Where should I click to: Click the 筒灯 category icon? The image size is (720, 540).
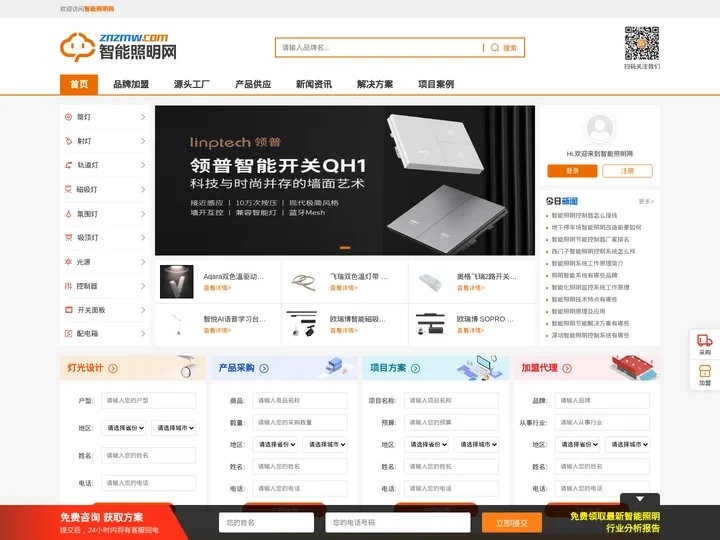[68, 117]
